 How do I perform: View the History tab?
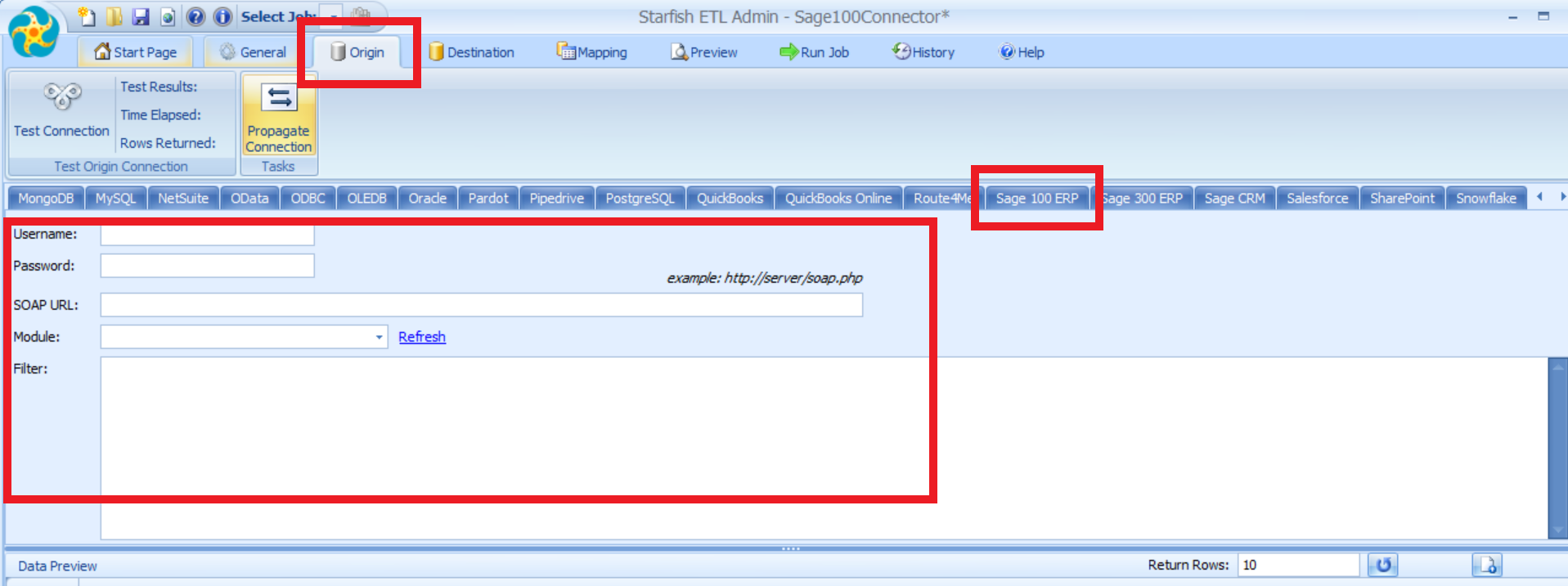click(923, 52)
